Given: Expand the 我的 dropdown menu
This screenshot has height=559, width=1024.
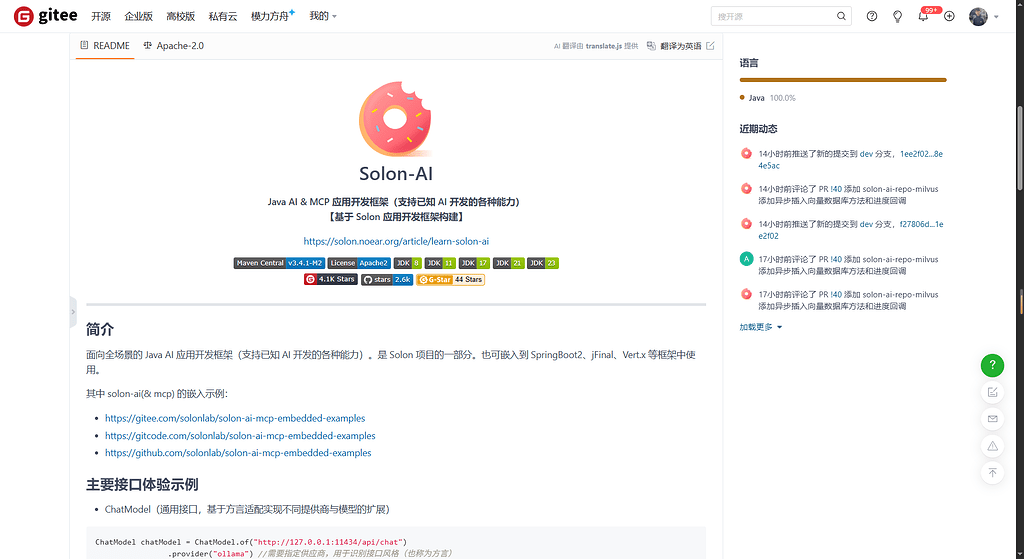Looking at the screenshot, I should pos(323,16).
